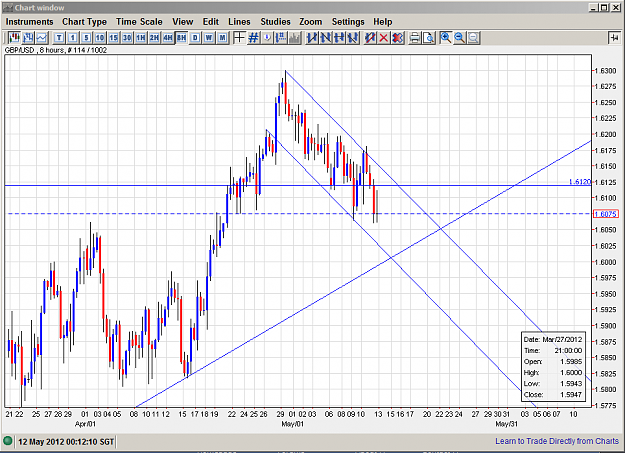Switch to the daily (D) time scale

coord(195,38)
